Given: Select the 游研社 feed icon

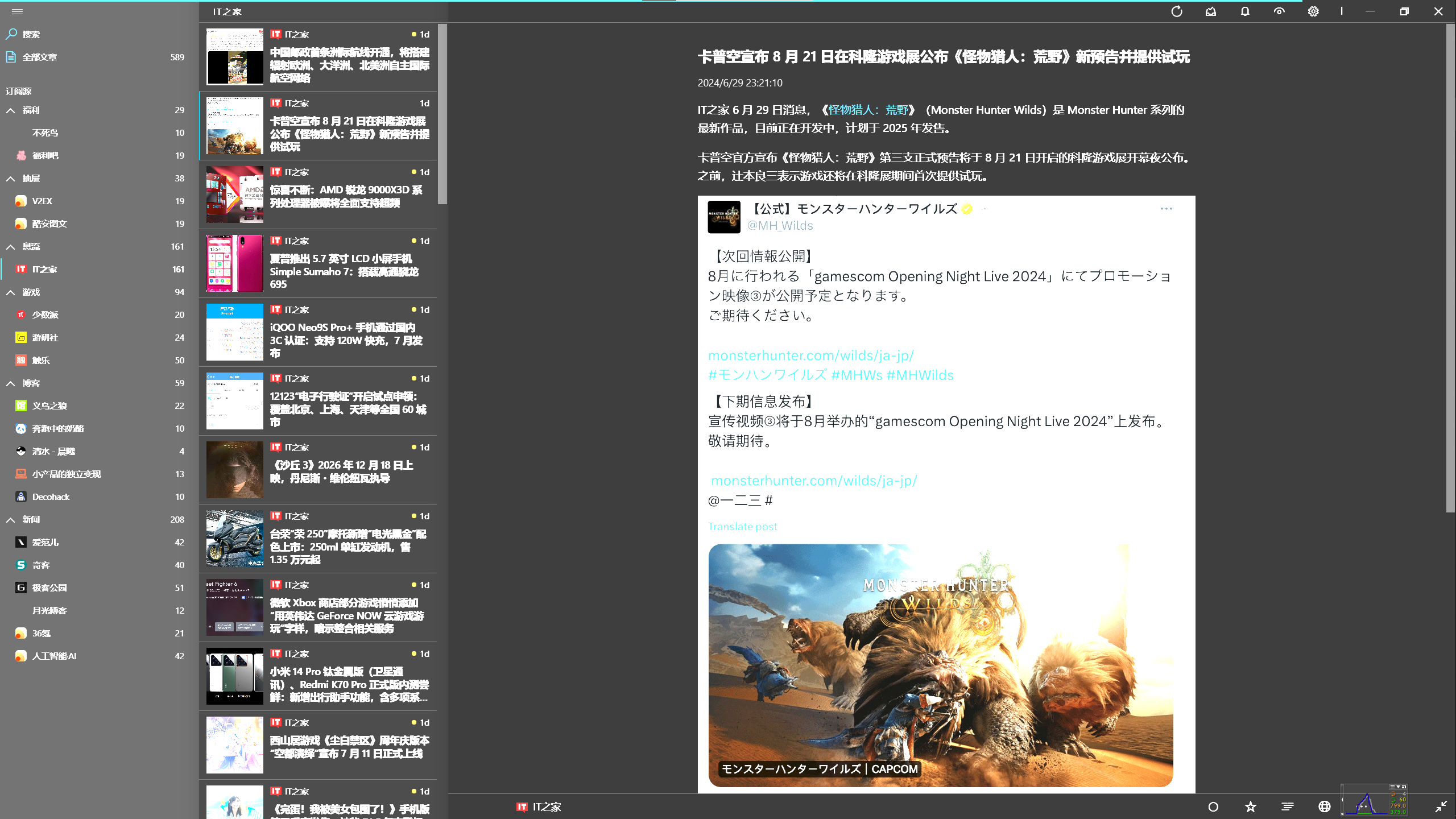Looking at the screenshot, I should (x=21, y=338).
